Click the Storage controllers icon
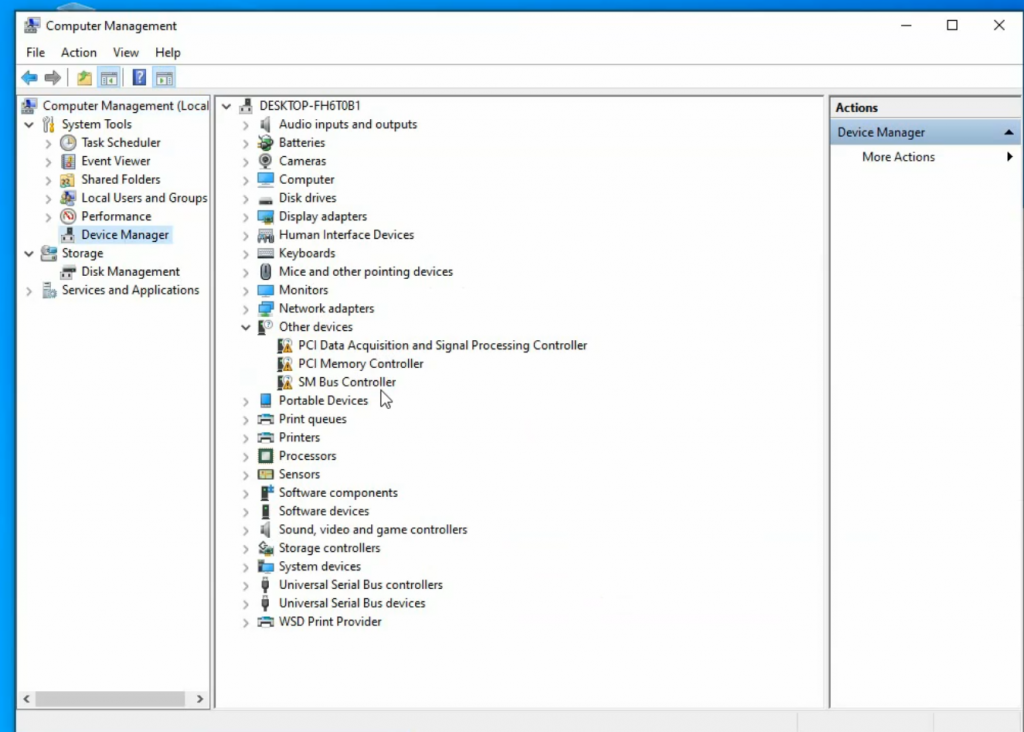The image size is (1024, 732). (x=265, y=548)
